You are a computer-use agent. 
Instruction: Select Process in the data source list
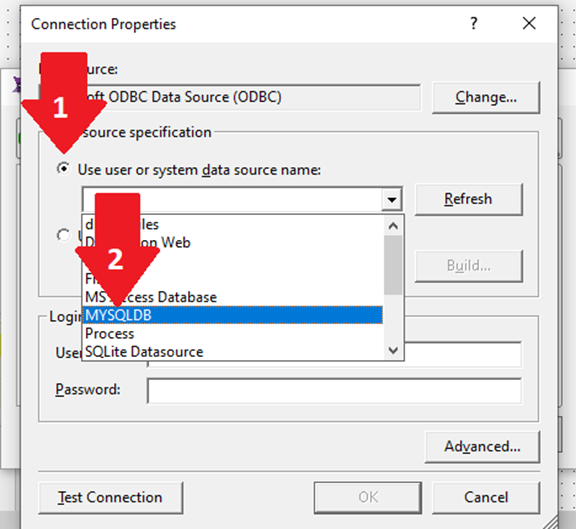click(x=233, y=334)
